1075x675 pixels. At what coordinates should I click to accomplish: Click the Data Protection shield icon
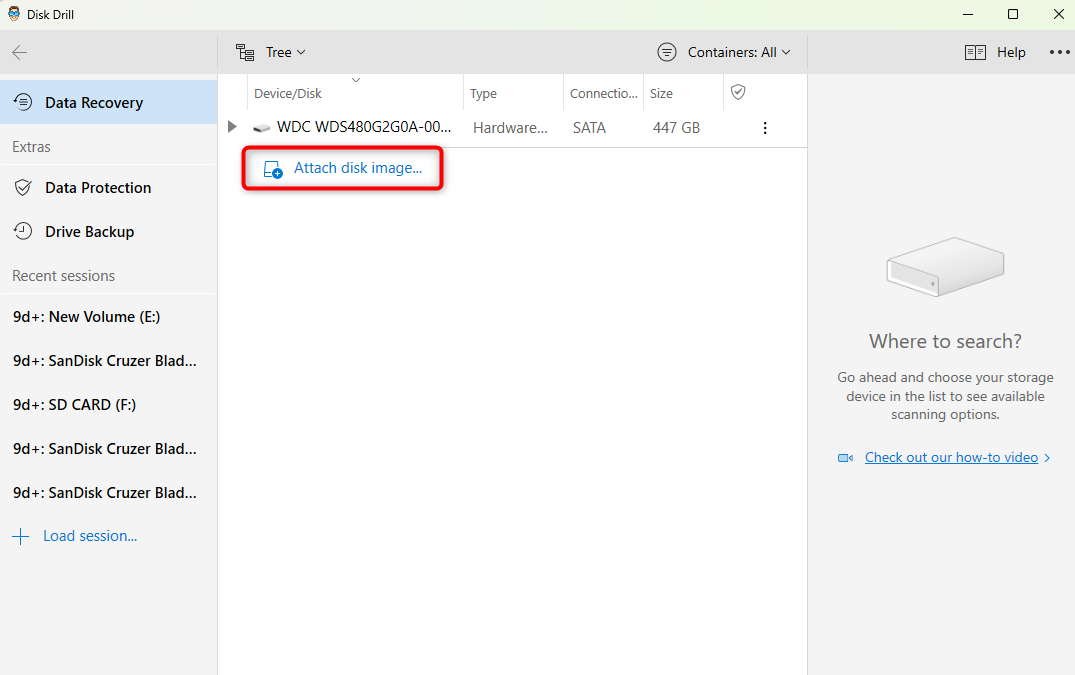[23, 188]
